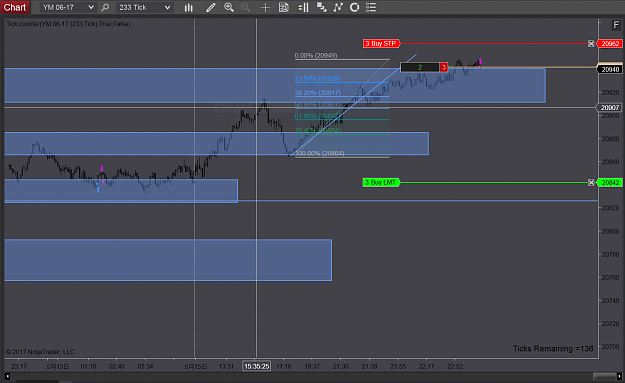The image size is (625, 383).
Task: Click the 20940 current price marker
Action: point(610,69)
